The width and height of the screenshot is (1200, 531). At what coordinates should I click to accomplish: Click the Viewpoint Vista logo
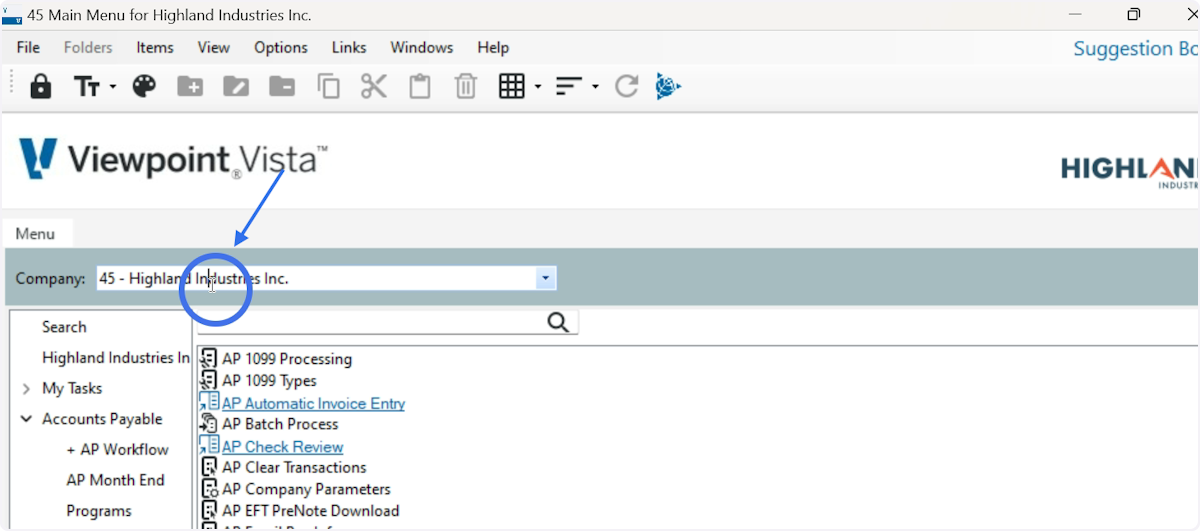pyautogui.click(x=172, y=160)
